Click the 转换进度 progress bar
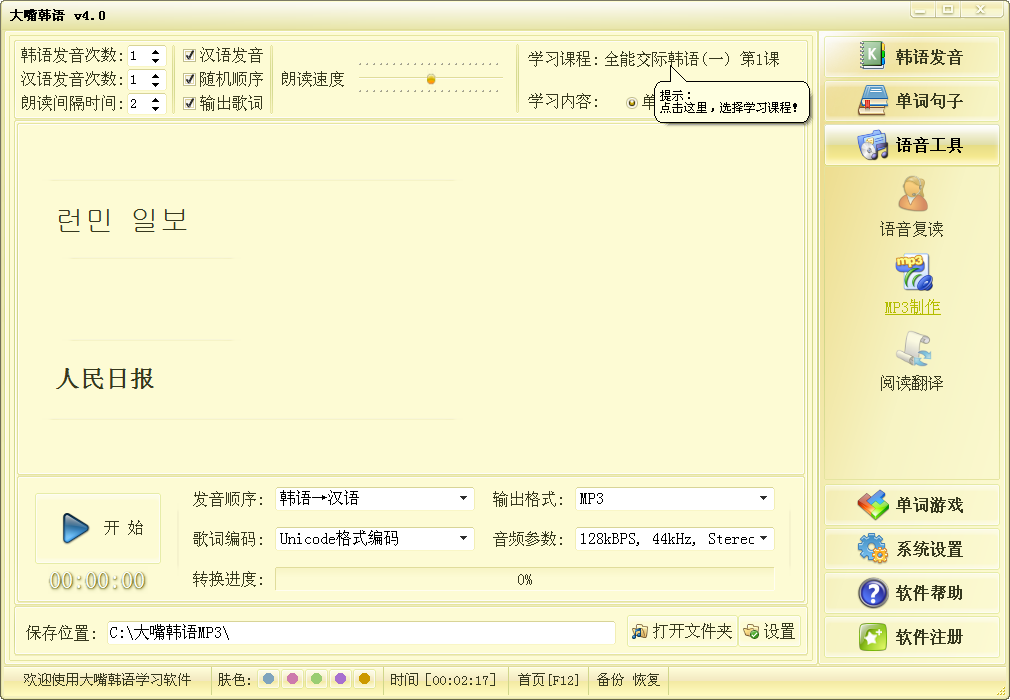 (524, 580)
